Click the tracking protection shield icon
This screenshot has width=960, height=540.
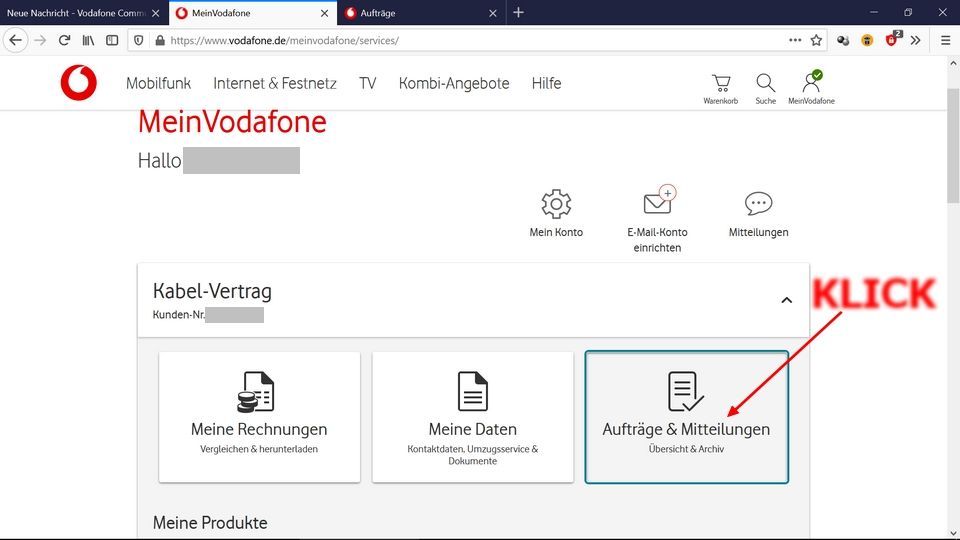pyautogui.click(x=139, y=40)
